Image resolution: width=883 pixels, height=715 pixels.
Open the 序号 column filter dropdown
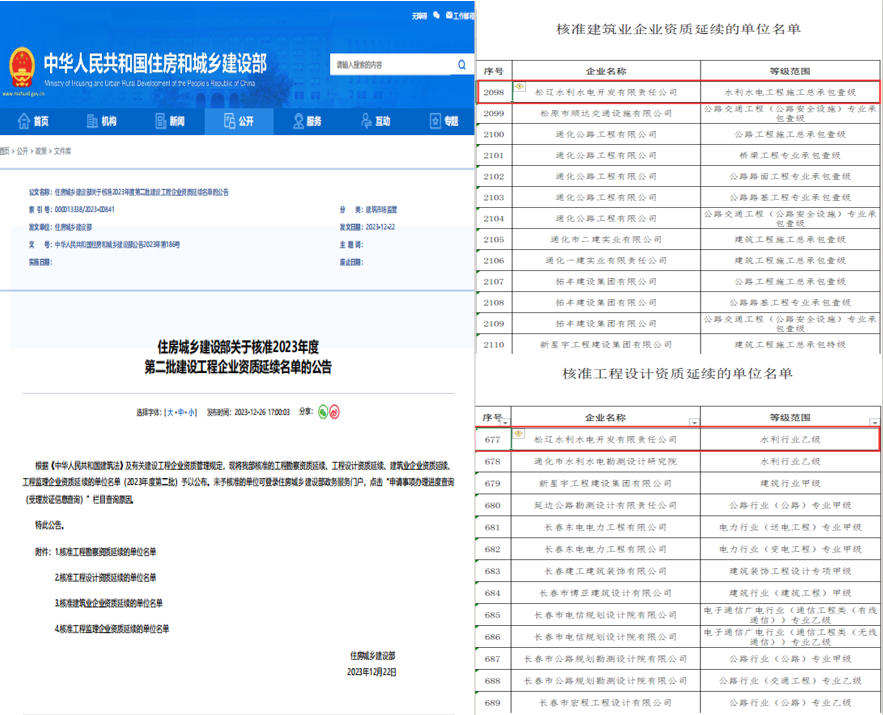pos(507,422)
